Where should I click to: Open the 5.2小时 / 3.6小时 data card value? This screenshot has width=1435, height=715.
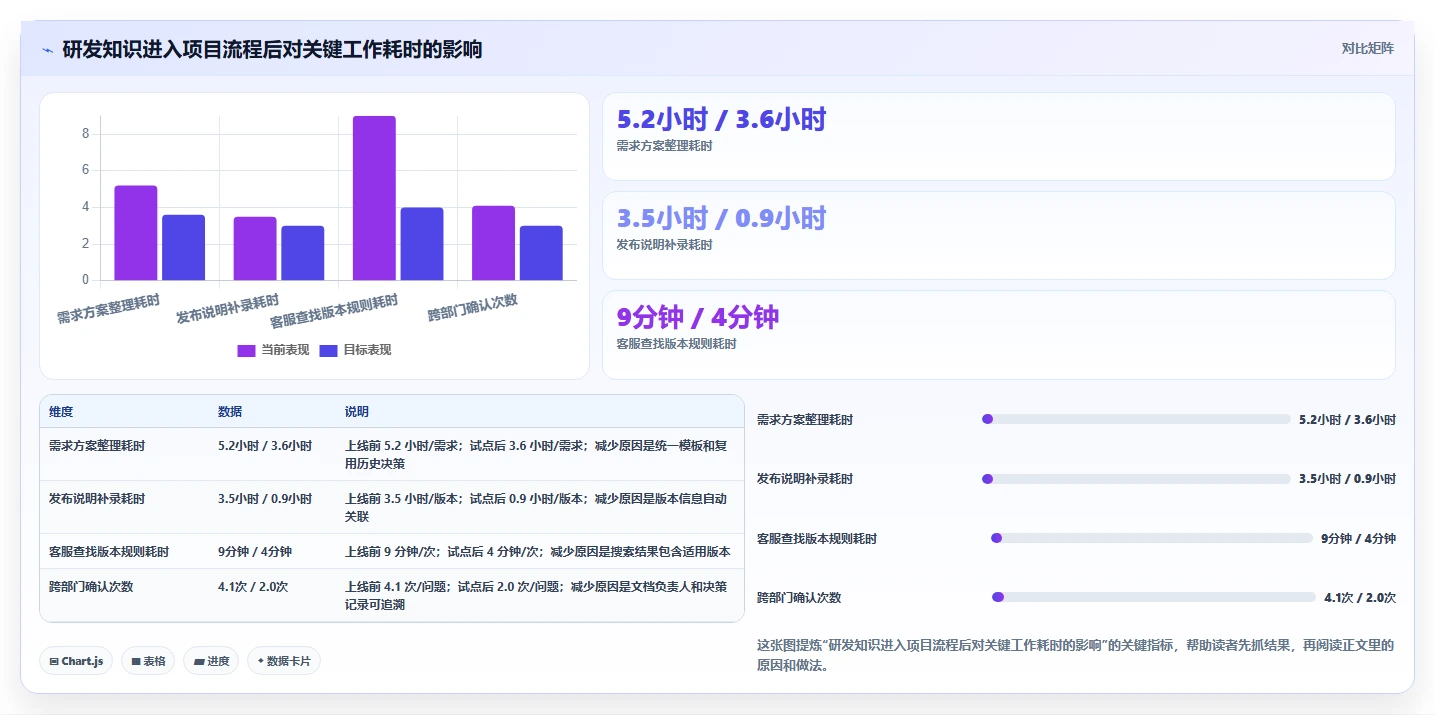(722, 120)
